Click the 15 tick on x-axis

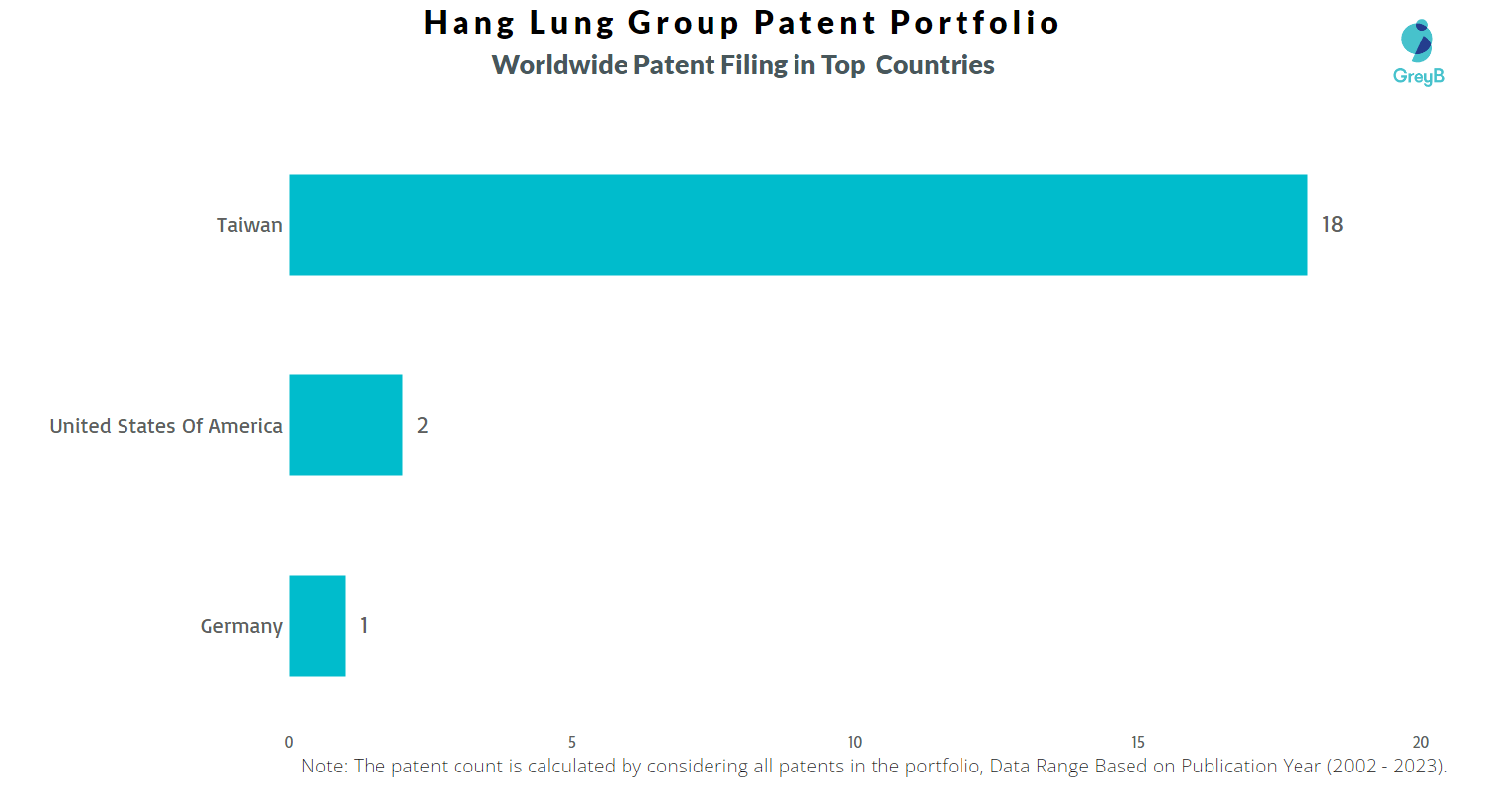tap(1138, 742)
